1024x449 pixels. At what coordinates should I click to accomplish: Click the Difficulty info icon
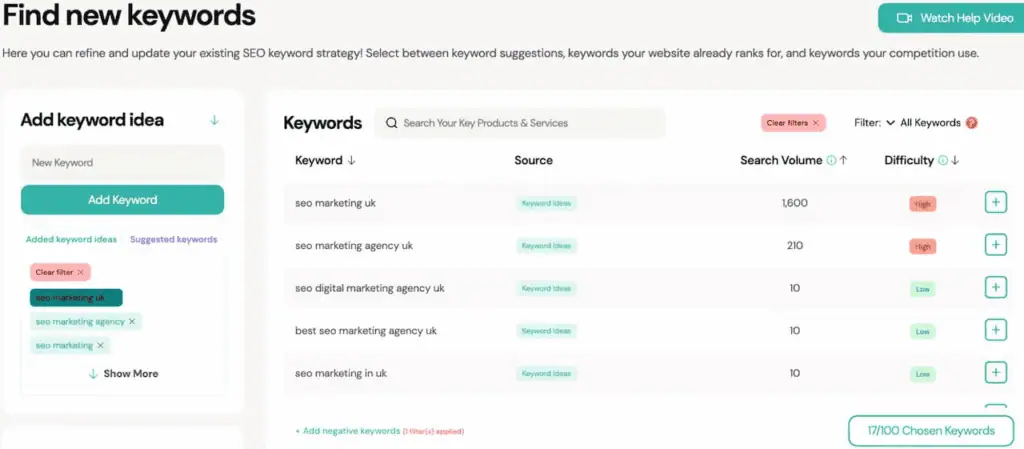click(x=943, y=160)
